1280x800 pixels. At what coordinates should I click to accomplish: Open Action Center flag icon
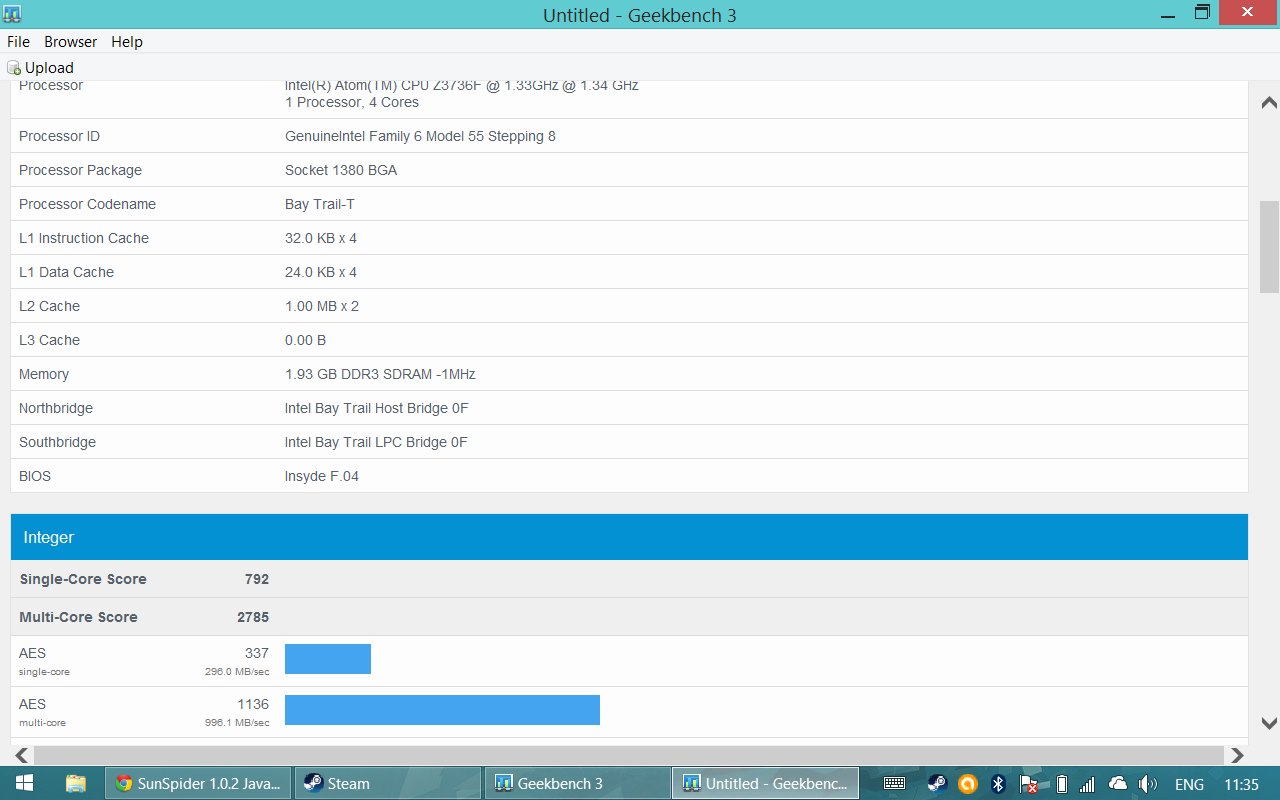tap(1027, 783)
